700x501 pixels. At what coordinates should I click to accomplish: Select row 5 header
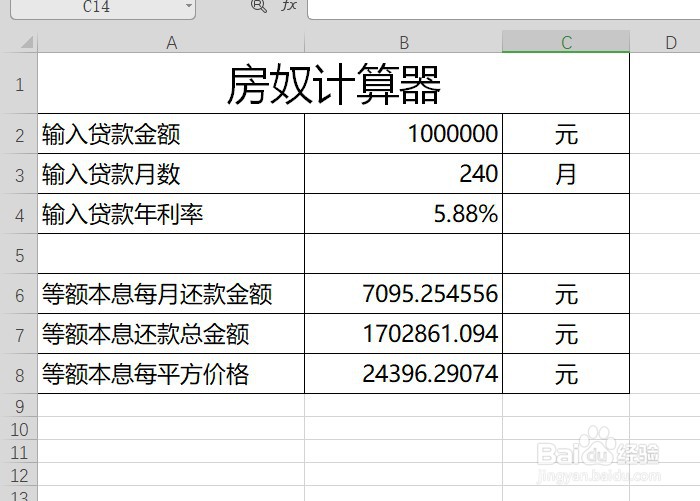[x=19, y=254]
